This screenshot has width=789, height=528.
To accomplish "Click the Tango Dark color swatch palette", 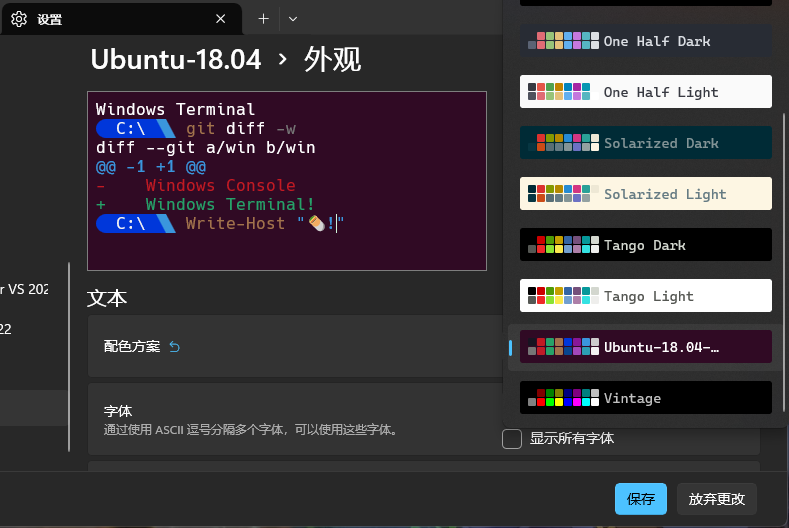I will pos(563,245).
